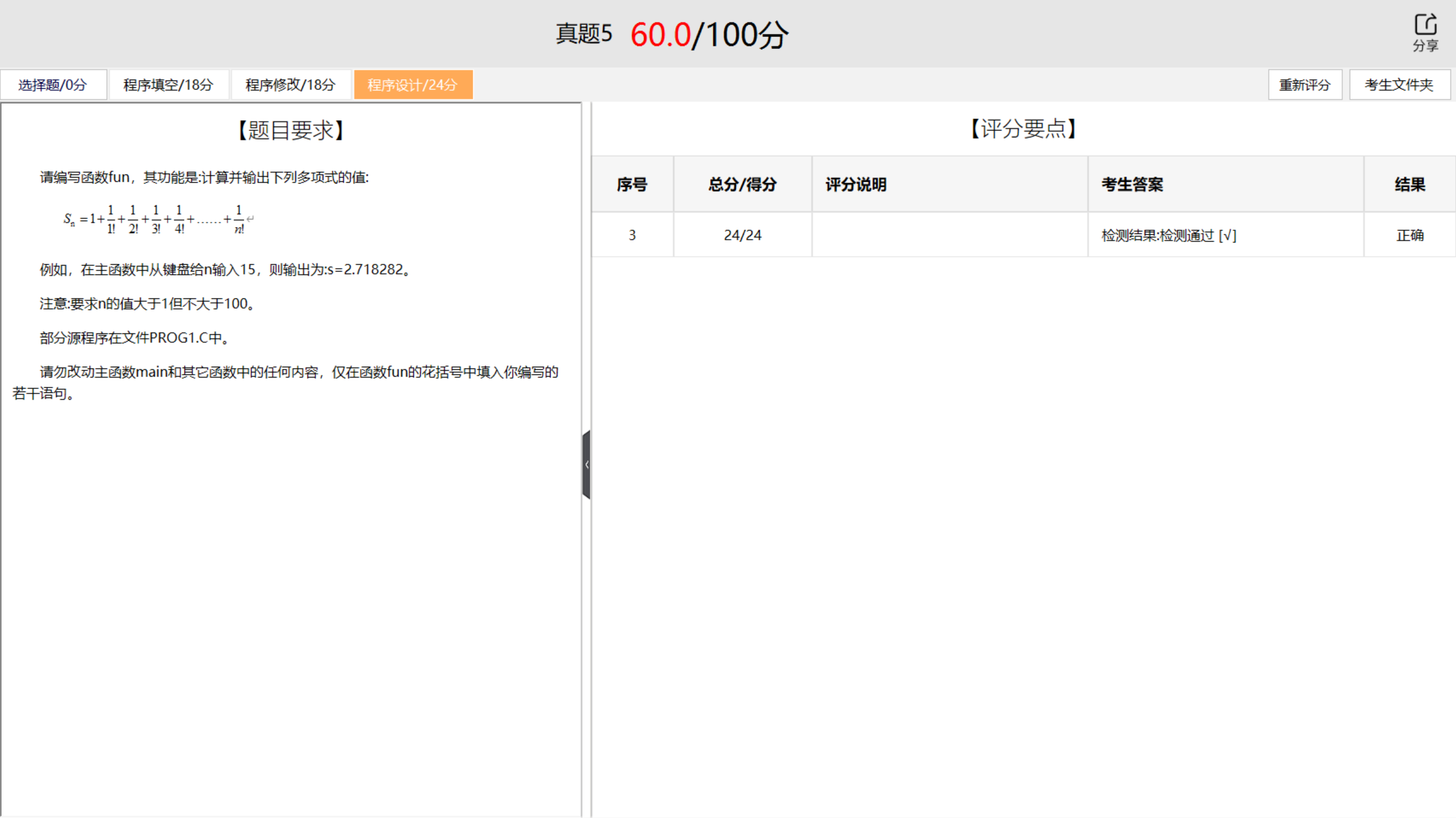Open the 程序填空/18分 tab

click(x=169, y=85)
